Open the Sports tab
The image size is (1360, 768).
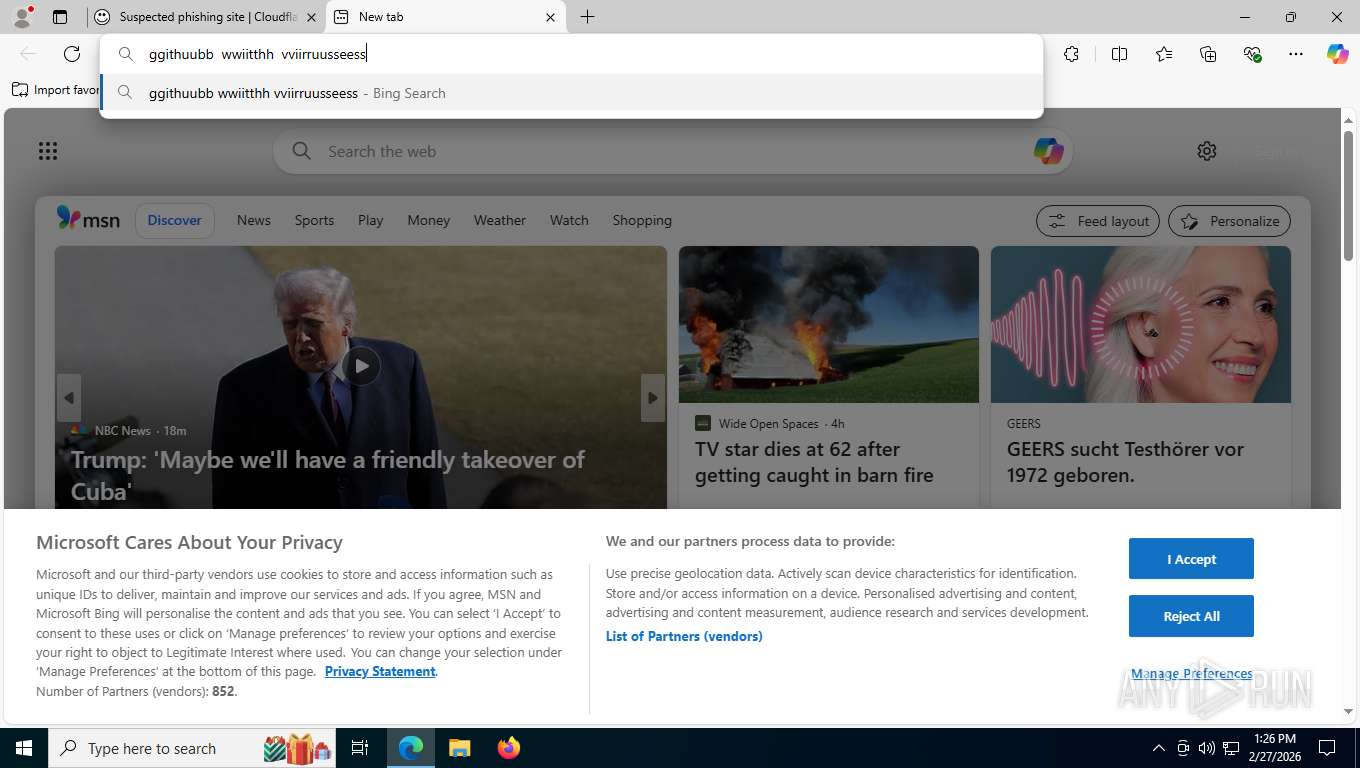point(314,220)
